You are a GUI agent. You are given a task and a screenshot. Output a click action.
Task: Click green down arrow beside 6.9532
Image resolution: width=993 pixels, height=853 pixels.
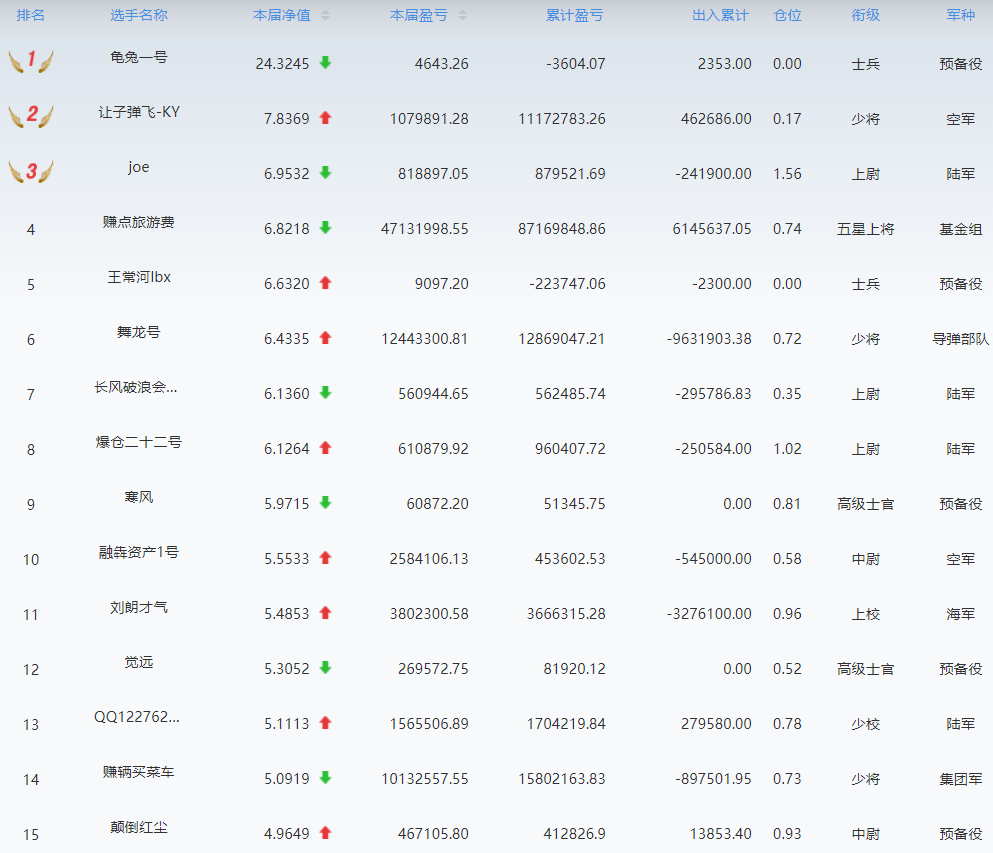click(326, 172)
